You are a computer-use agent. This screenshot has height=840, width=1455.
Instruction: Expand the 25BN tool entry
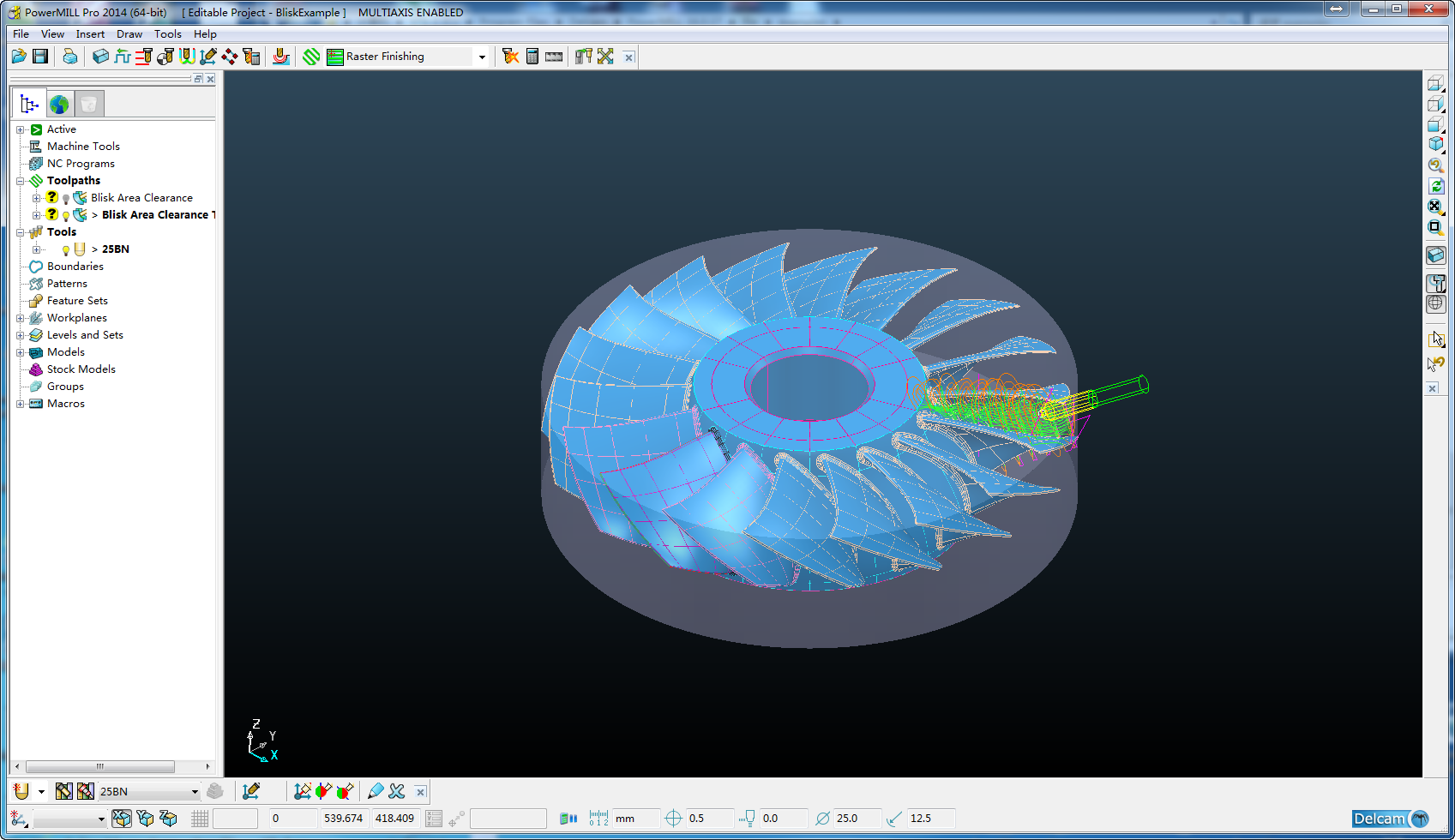(37, 249)
